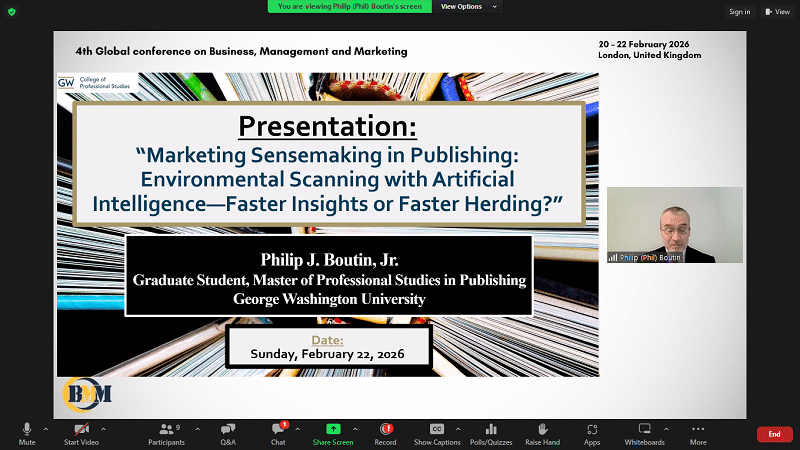Expand the video options arrow beside Start Video
The width and height of the screenshot is (800, 450).
pyautogui.click(x=103, y=428)
